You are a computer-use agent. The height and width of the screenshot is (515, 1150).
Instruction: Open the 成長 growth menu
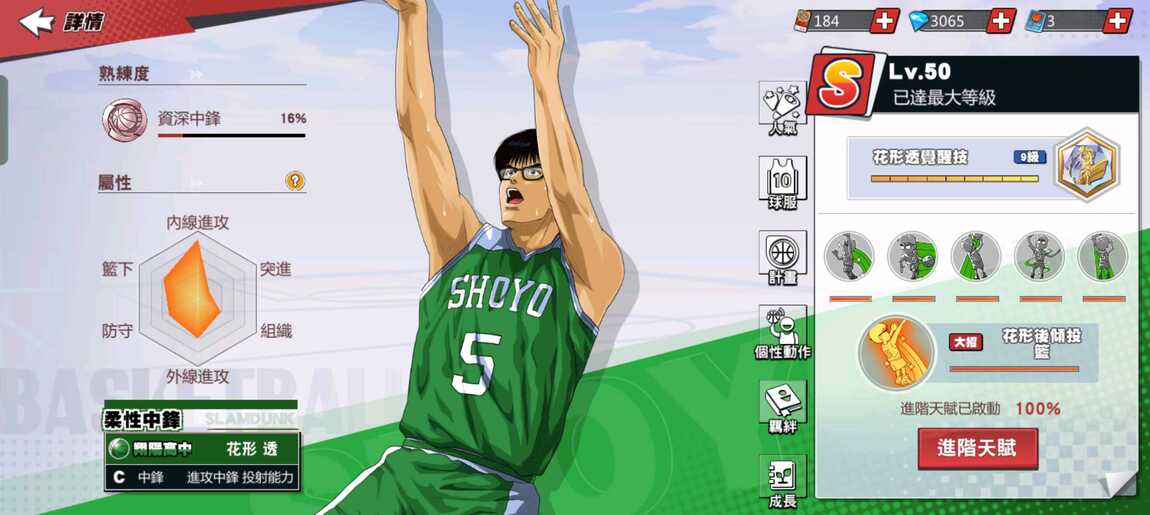pyautogui.click(x=783, y=482)
